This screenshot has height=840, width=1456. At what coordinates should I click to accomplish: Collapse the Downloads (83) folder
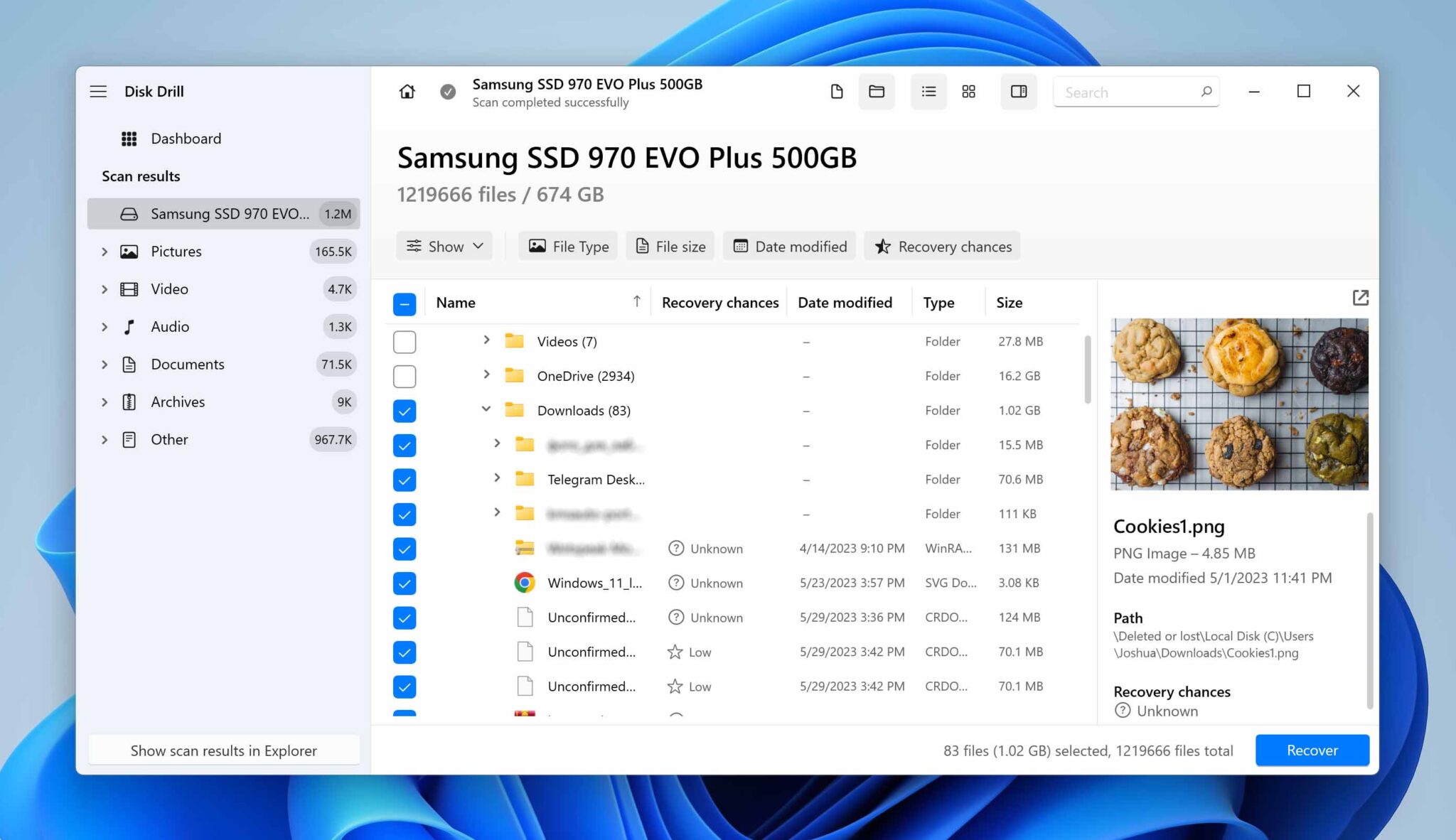(486, 409)
